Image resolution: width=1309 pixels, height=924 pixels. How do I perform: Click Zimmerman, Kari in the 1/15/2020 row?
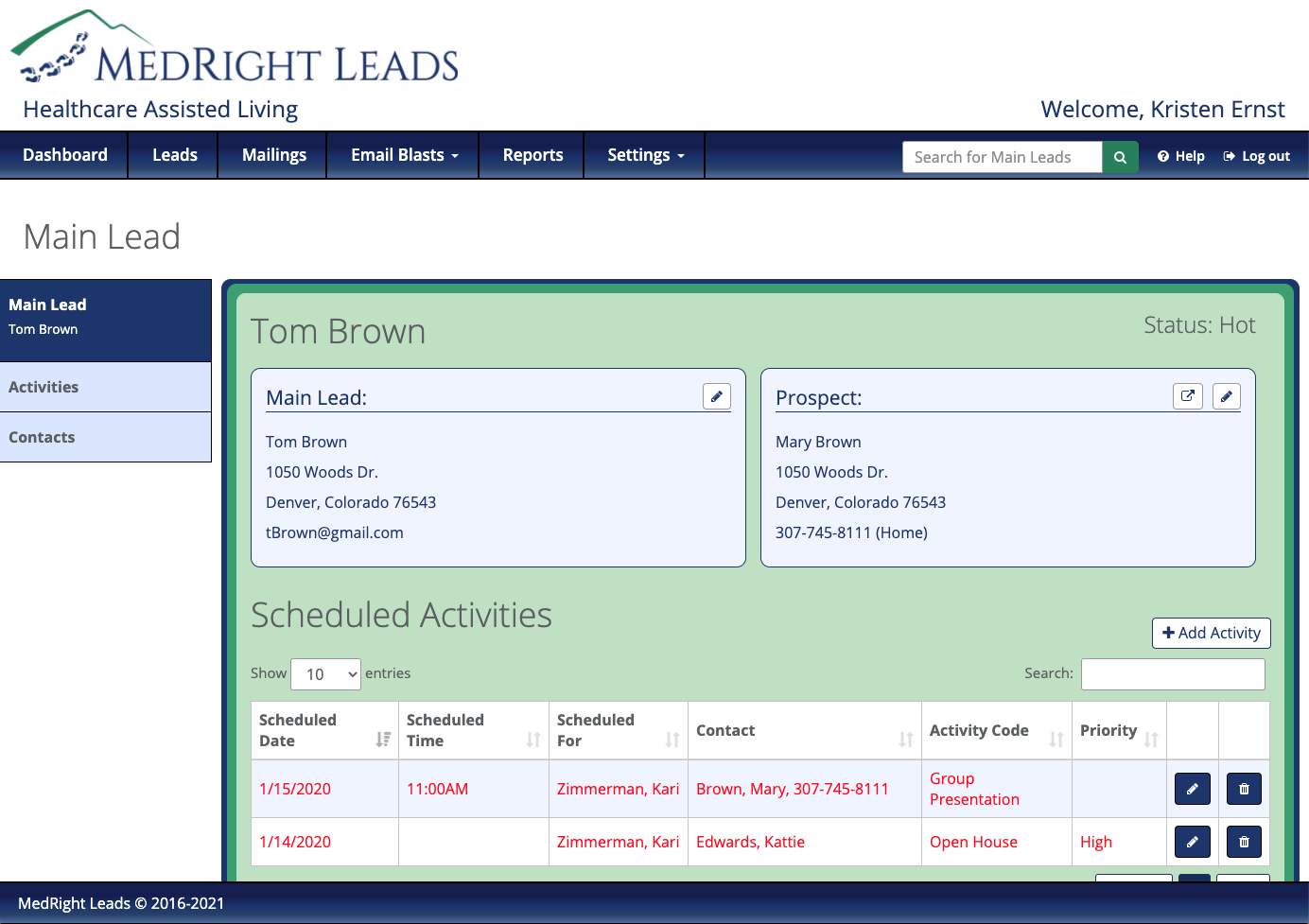click(619, 789)
